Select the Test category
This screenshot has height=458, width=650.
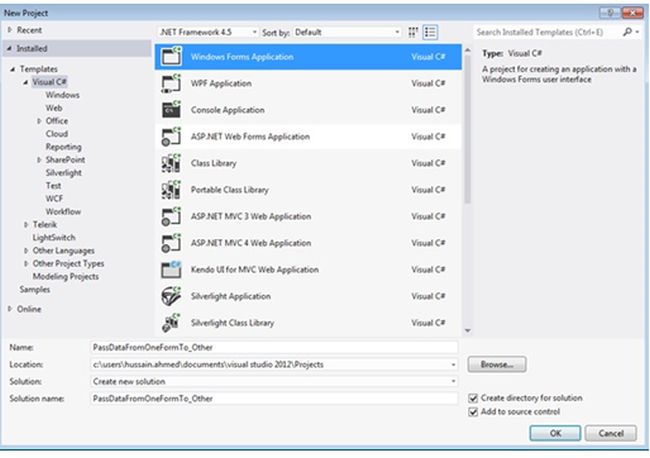53,186
